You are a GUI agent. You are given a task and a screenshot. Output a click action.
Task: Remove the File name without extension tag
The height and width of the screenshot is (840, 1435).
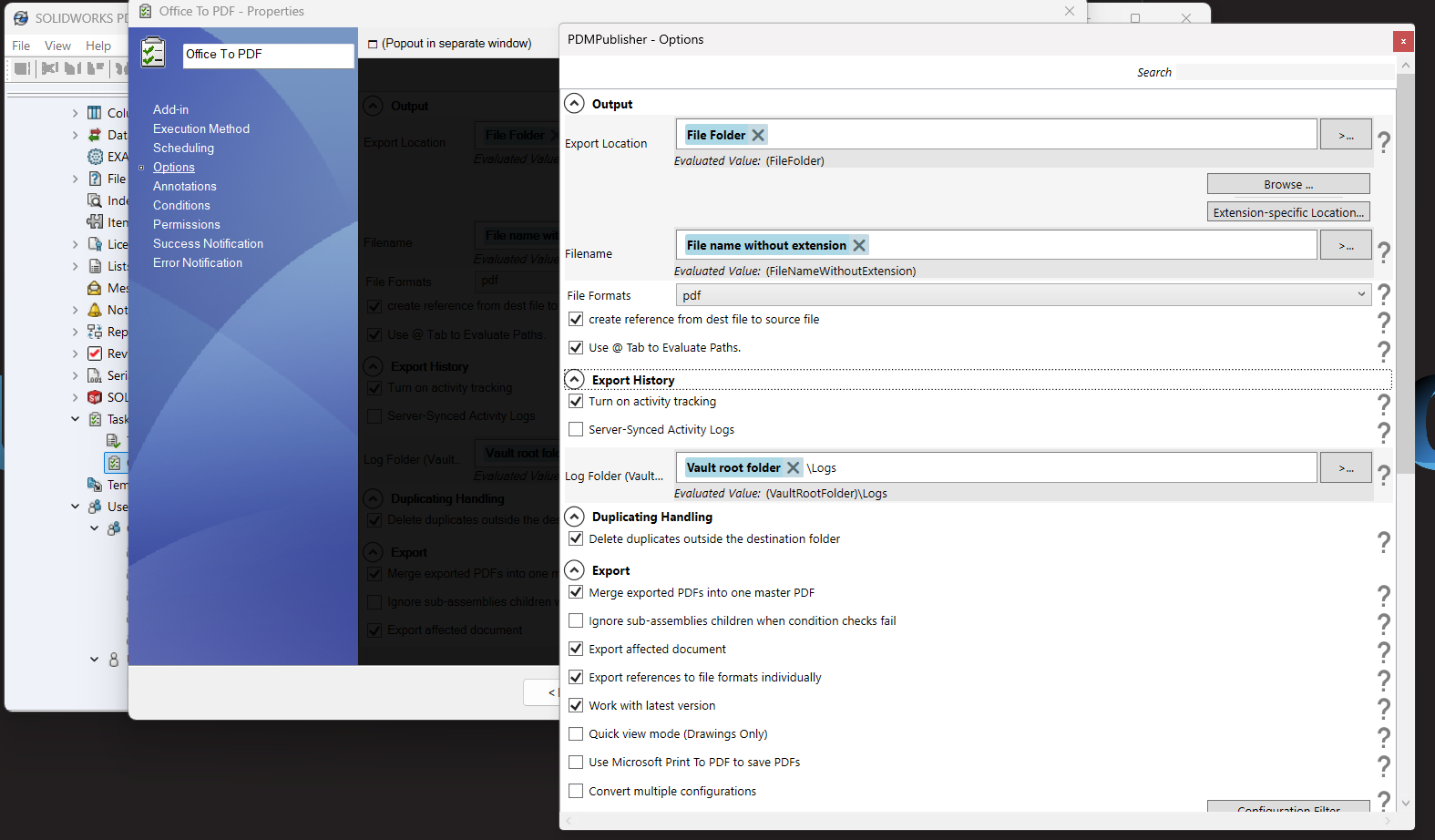858,245
